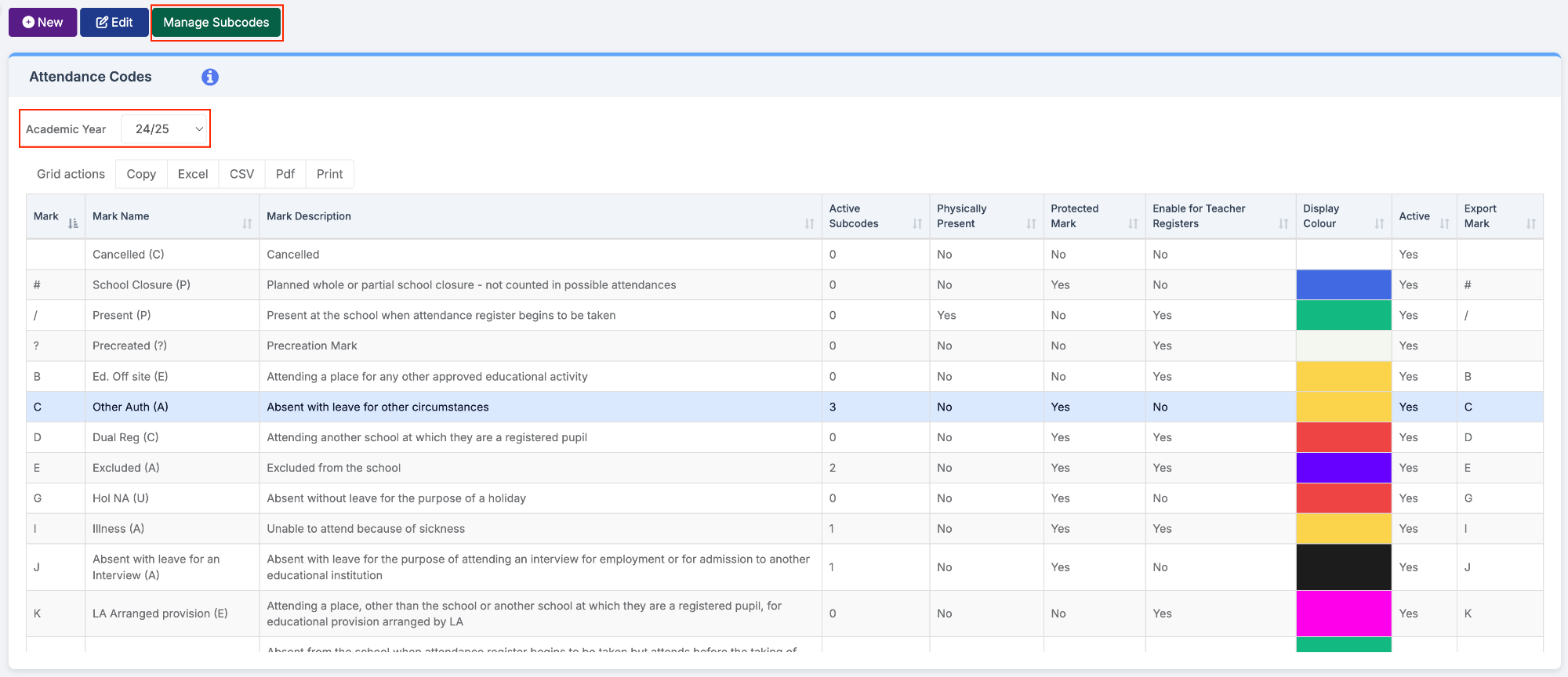The image size is (1568, 677).
Task: Sort by Display Colour column arrows
Action: click(1379, 223)
